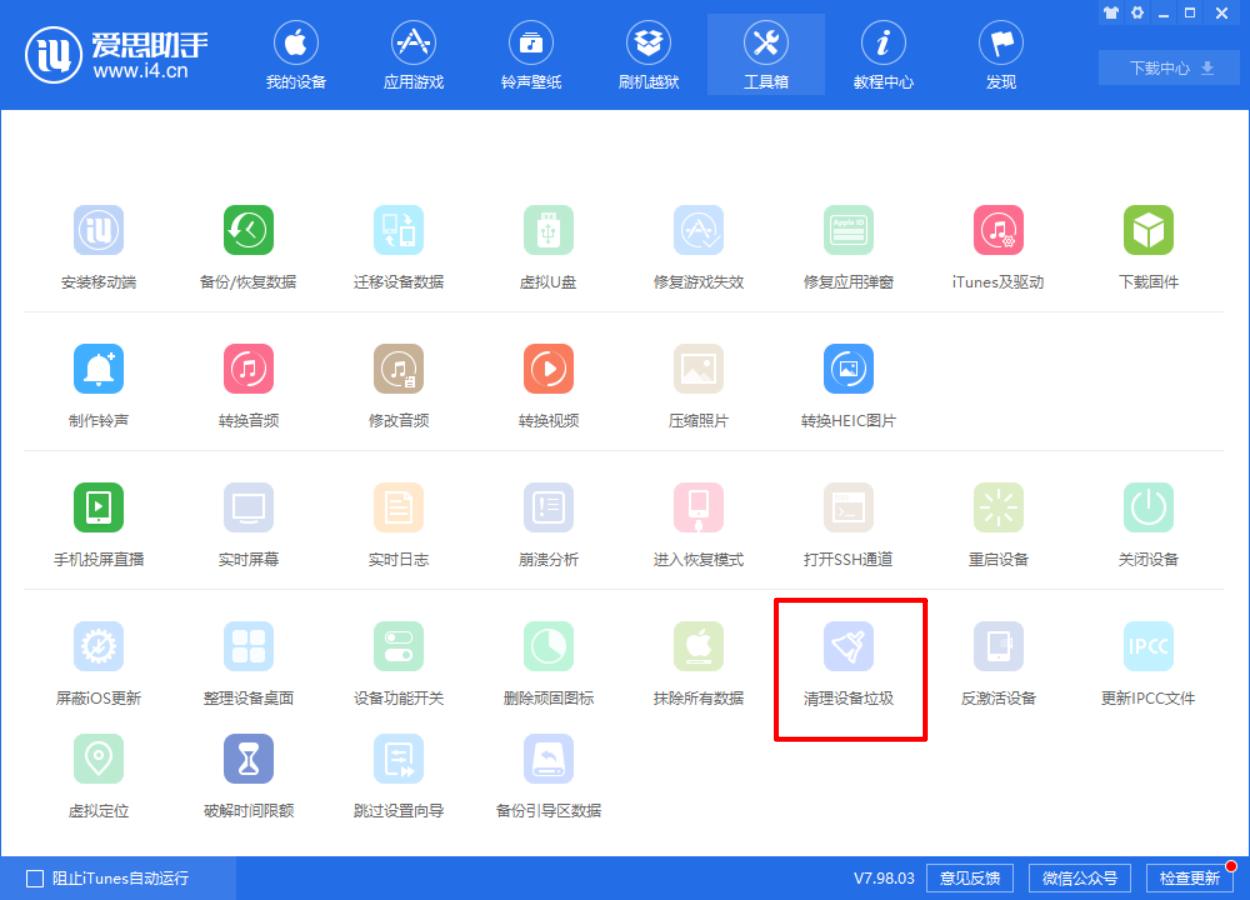
Task: Open the Download Firmware tool
Action: [x=1148, y=243]
